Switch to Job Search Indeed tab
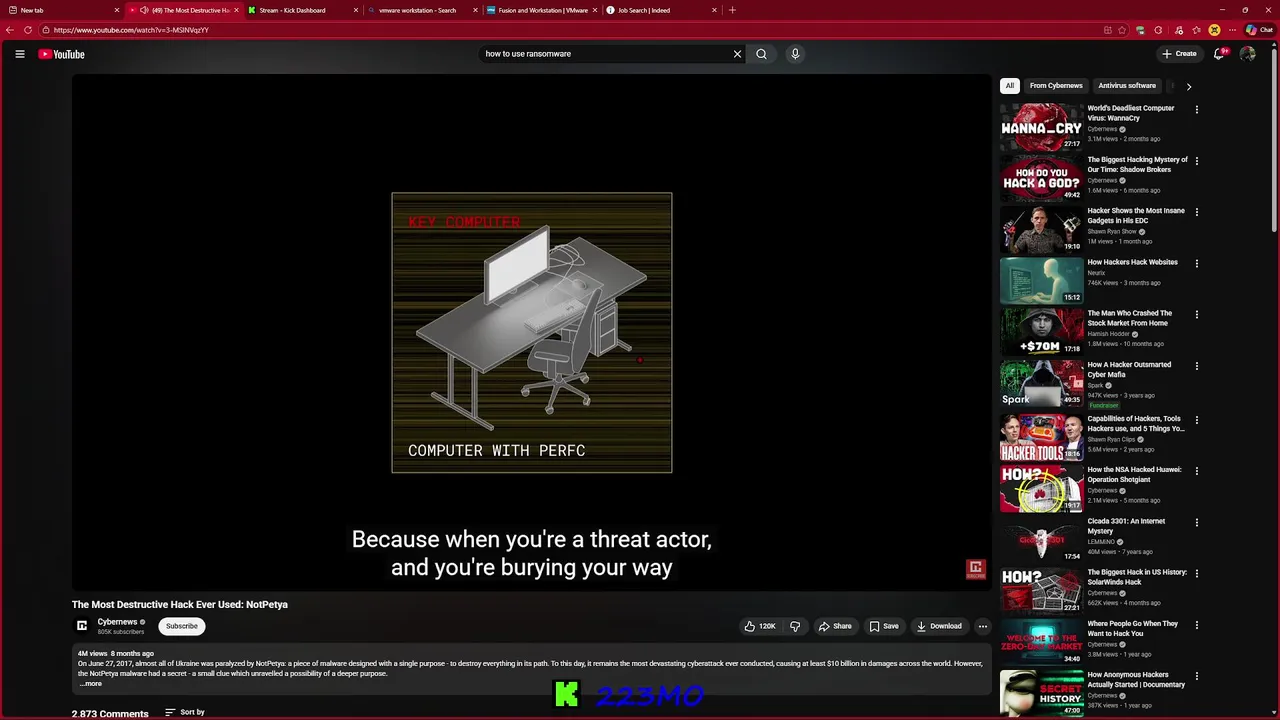This screenshot has height=720, width=1280. point(662,10)
